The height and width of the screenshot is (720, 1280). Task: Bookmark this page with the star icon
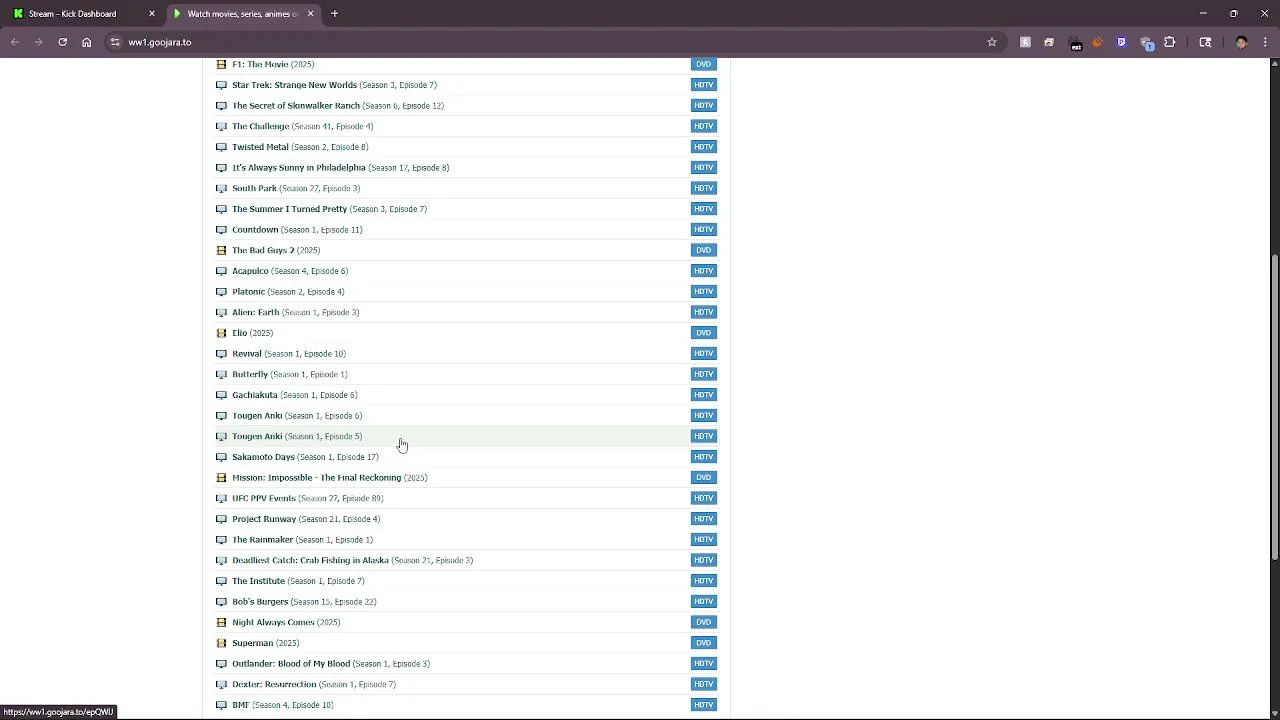click(992, 42)
